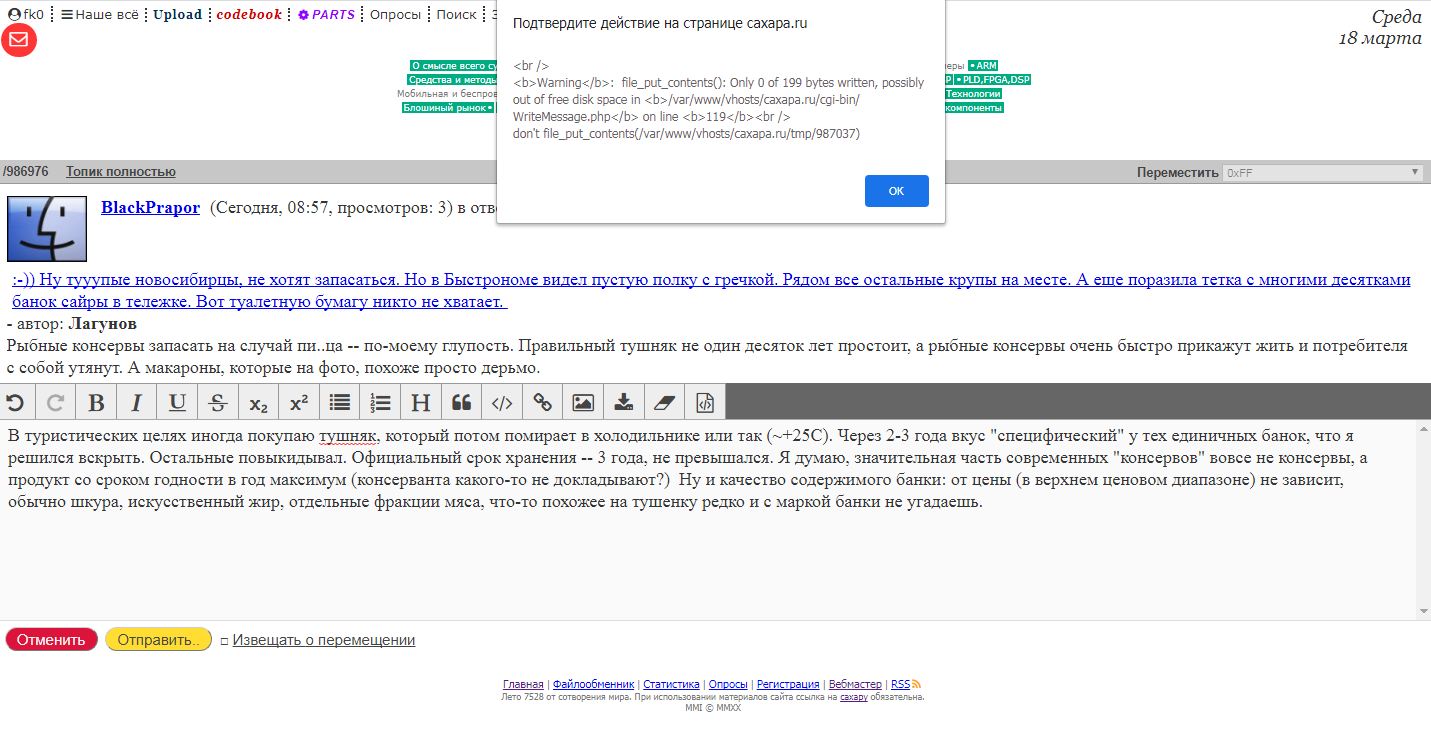The height and width of the screenshot is (754, 1431).
Task: Open the RSS feed icon in footer
Action: 916,684
